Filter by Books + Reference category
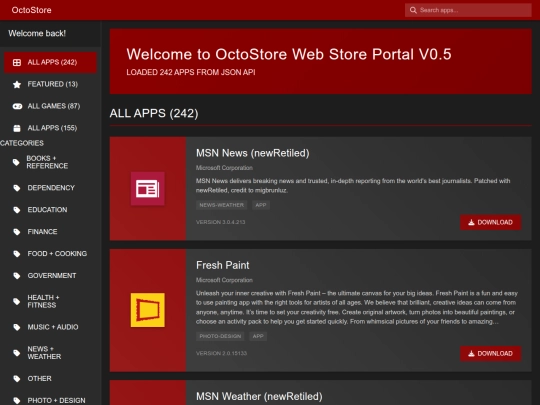 (50, 162)
